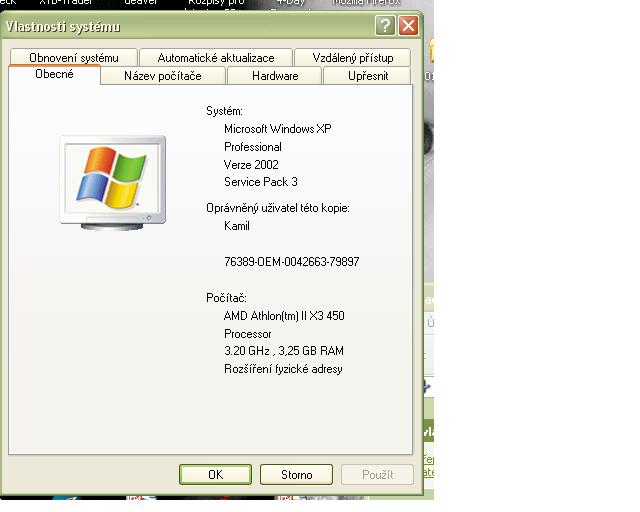Image resolution: width=640 pixels, height=512 pixels.
Task: Open the Název počítače tab
Action: click(163, 76)
